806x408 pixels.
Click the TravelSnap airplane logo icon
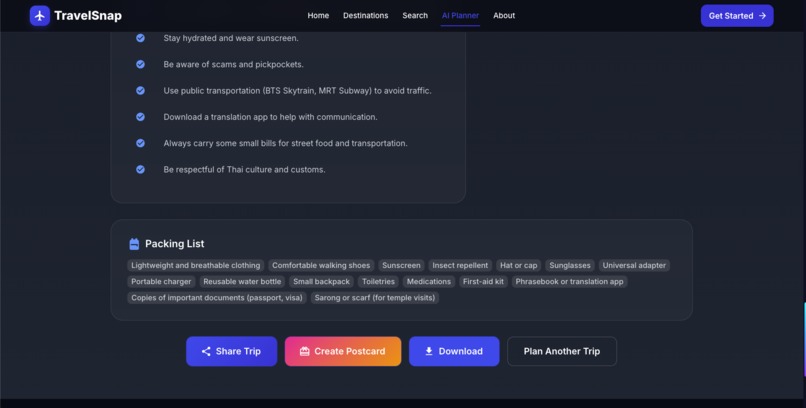tap(40, 16)
